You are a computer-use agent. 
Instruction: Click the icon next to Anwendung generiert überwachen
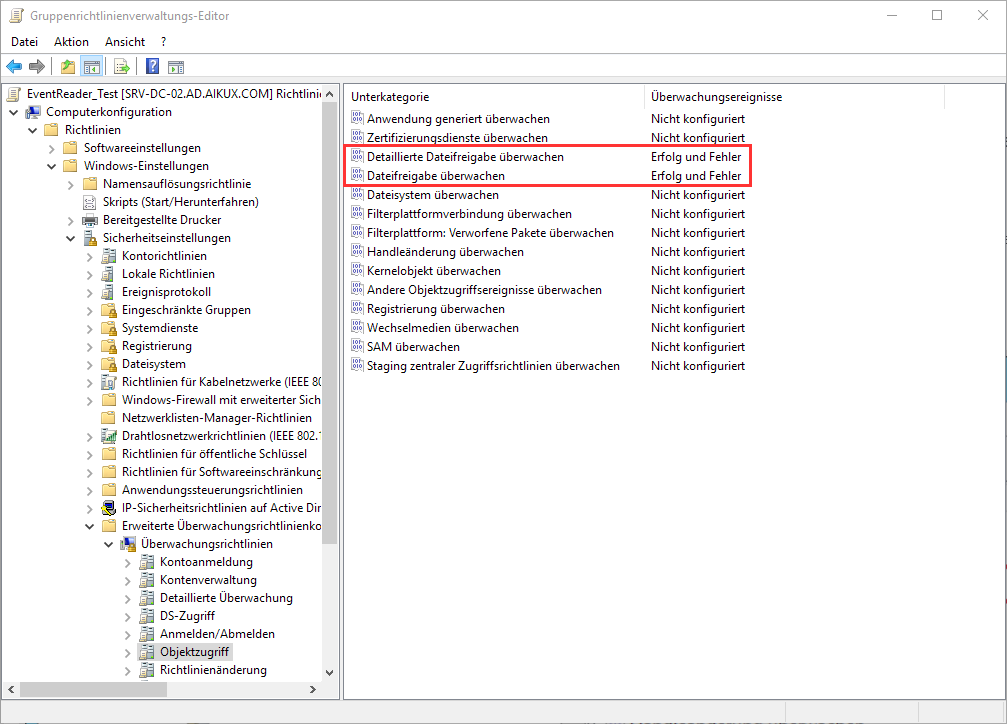tap(358, 118)
